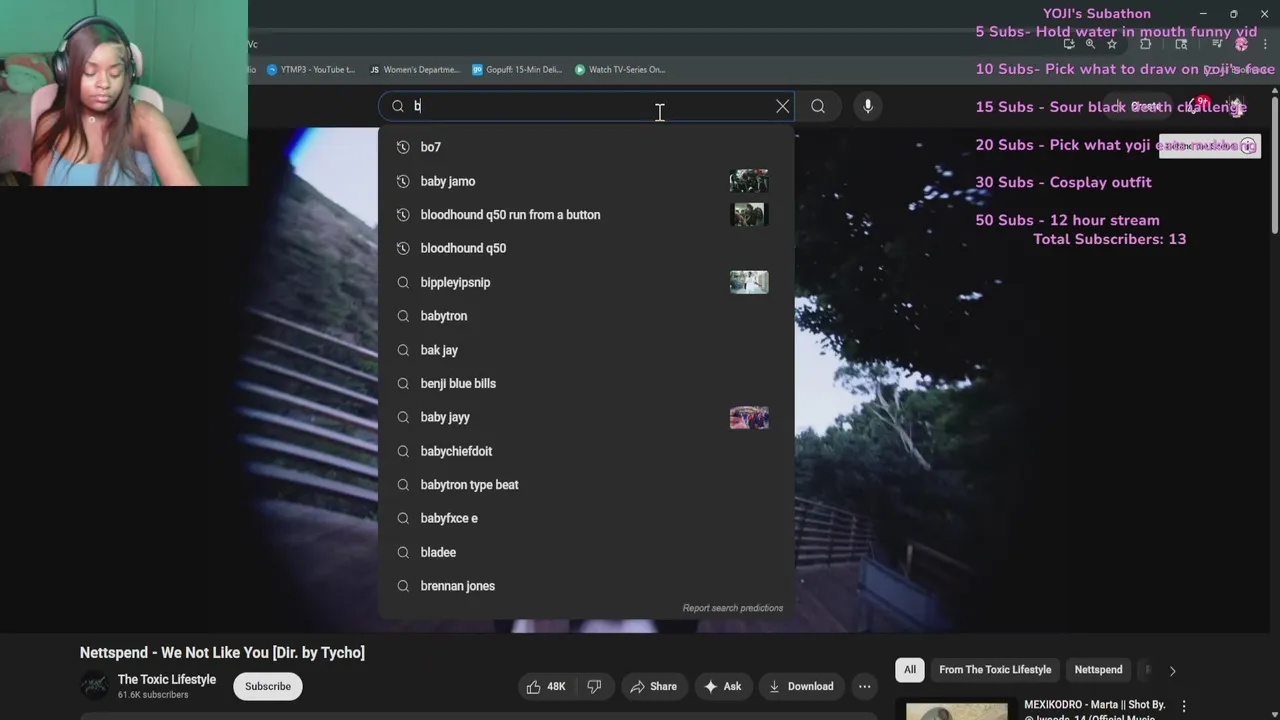Click the magnifier icon beside 'babytron'

(x=403, y=316)
